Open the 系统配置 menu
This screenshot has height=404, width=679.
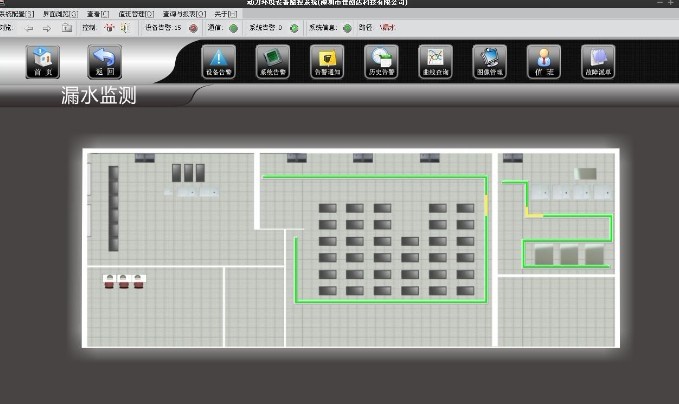pos(16,15)
